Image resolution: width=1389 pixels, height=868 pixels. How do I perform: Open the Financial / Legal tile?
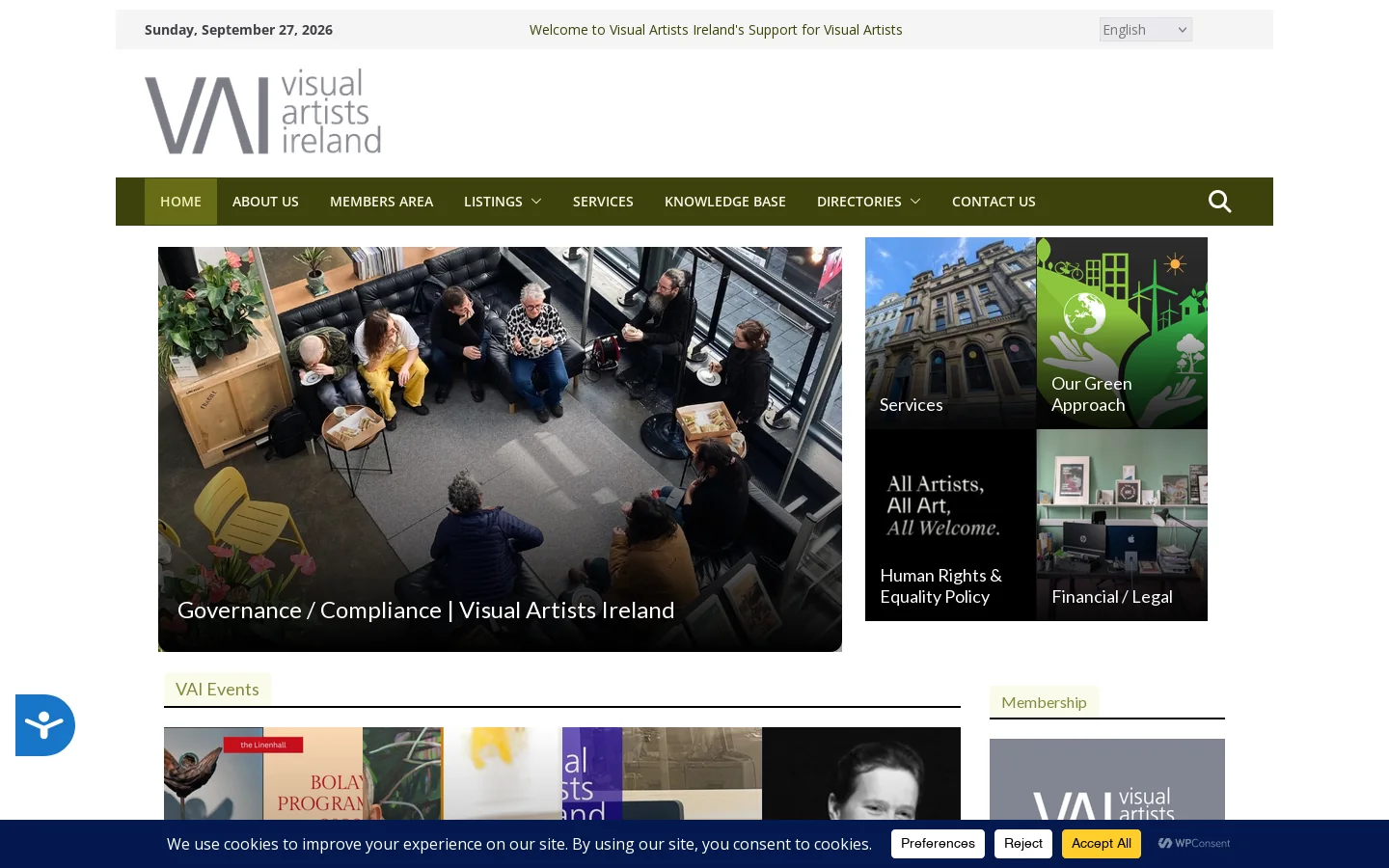coord(1122,526)
